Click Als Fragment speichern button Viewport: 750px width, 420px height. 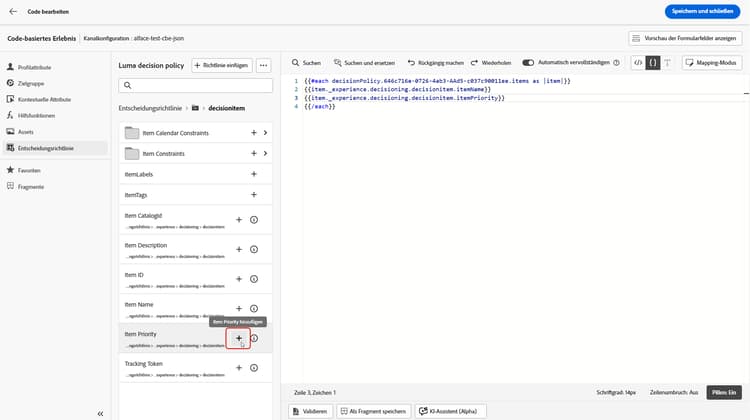point(373,411)
